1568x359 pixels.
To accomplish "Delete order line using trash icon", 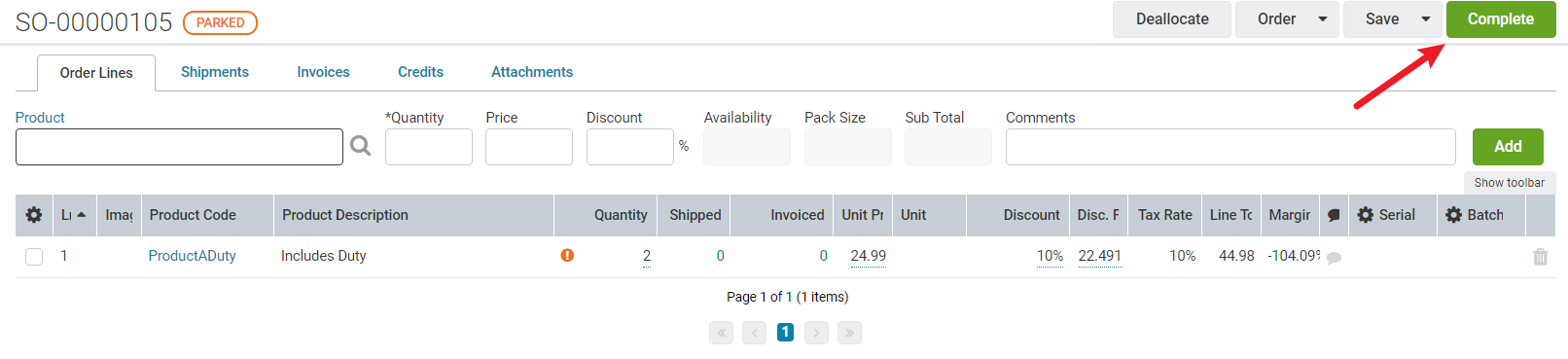I will (1541, 257).
